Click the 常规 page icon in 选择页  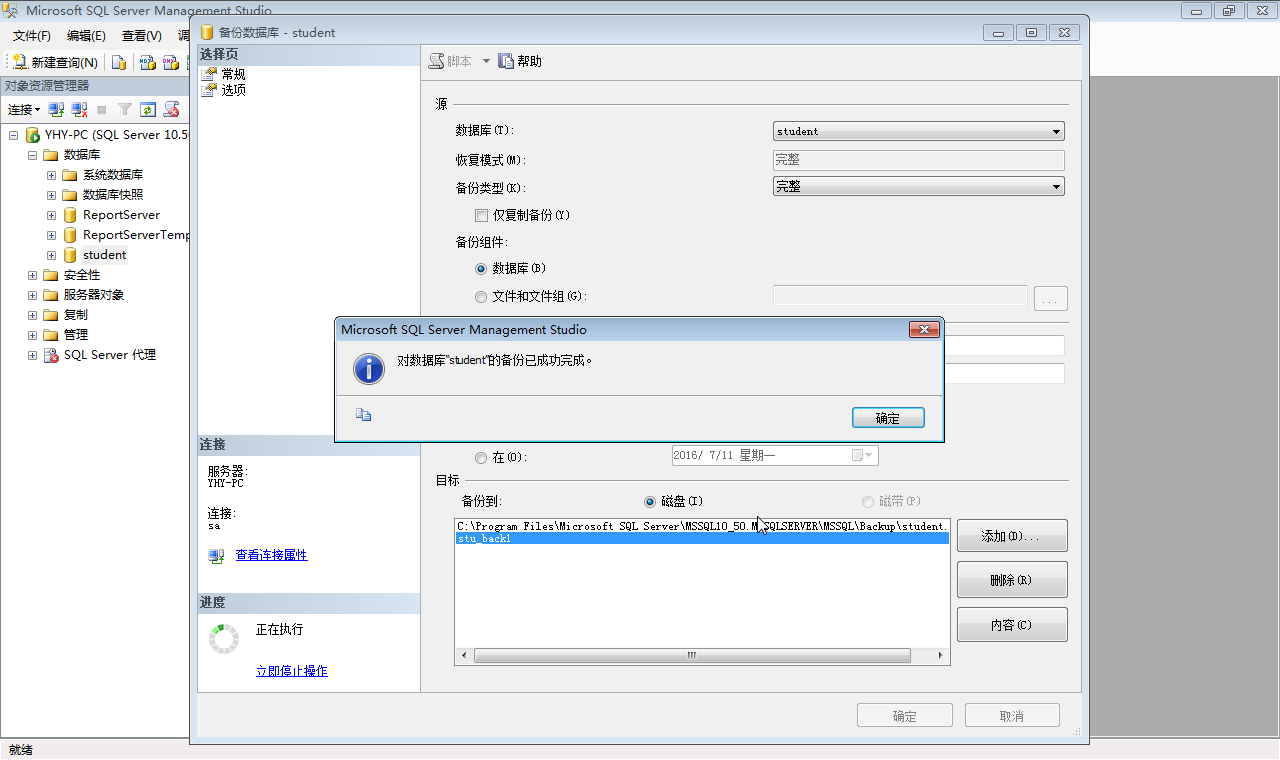coord(209,75)
